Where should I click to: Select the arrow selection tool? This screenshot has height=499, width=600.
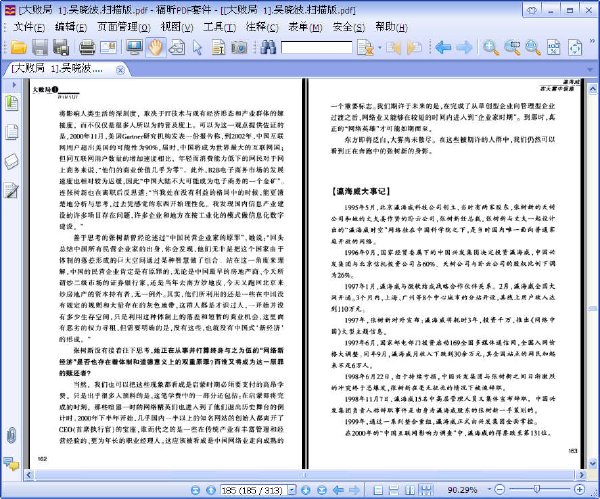click(197, 48)
